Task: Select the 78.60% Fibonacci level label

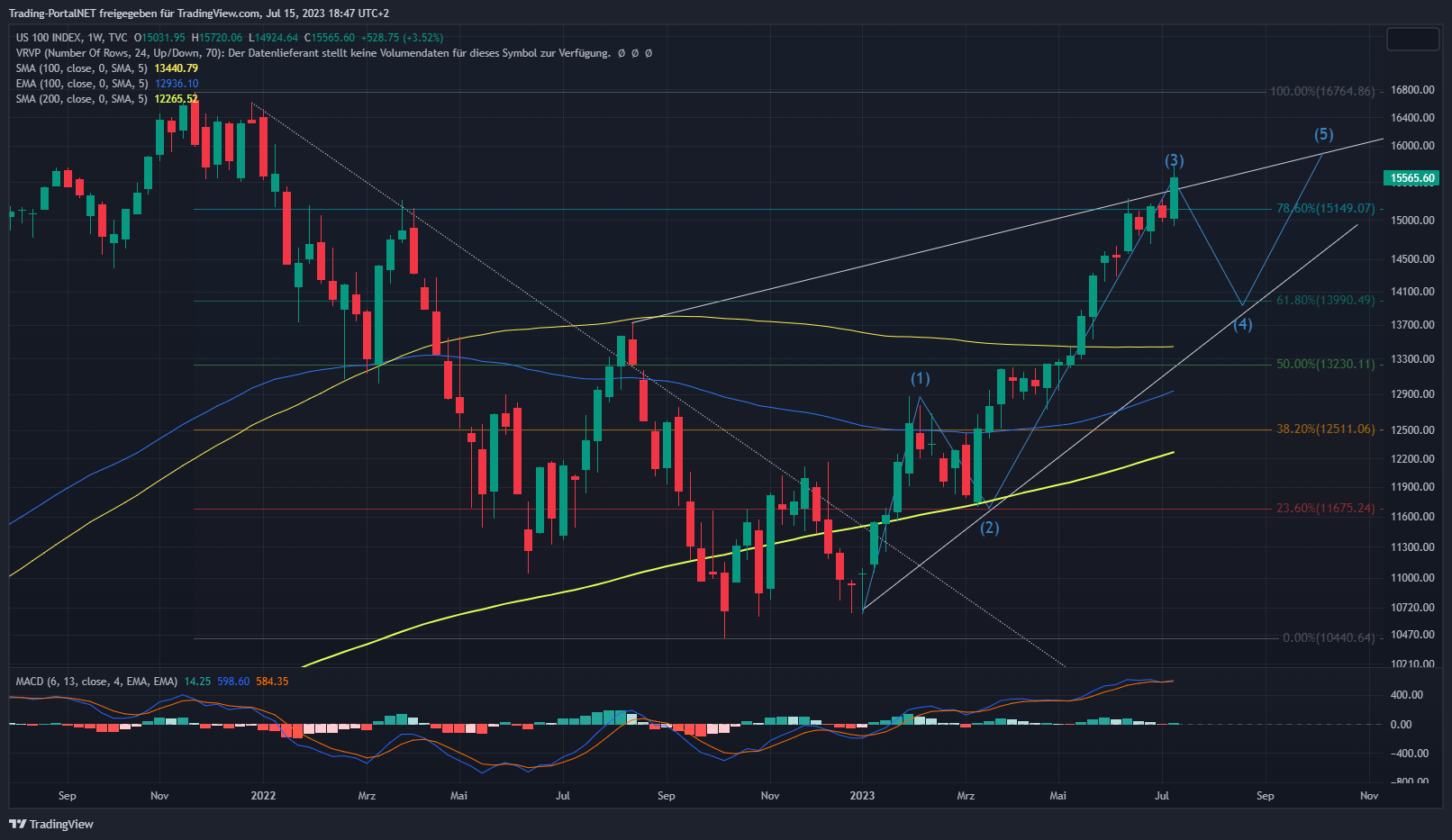Action: [x=1325, y=209]
